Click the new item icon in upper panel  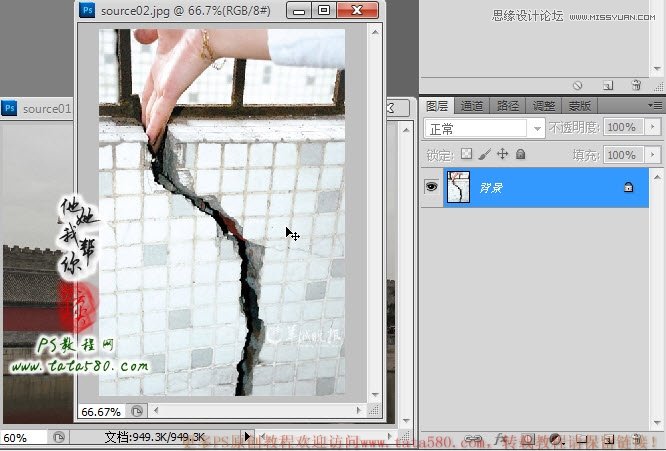coord(608,86)
